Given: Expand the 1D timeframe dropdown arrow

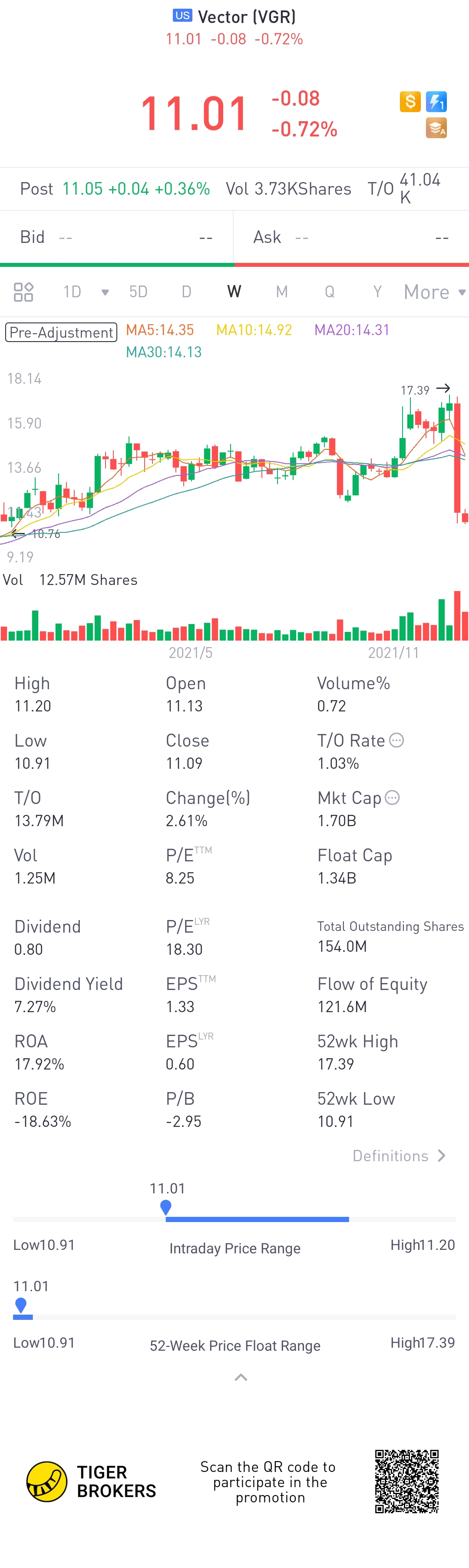Looking at the screenshot, I should pyautogui.click(x=105, y=293).
